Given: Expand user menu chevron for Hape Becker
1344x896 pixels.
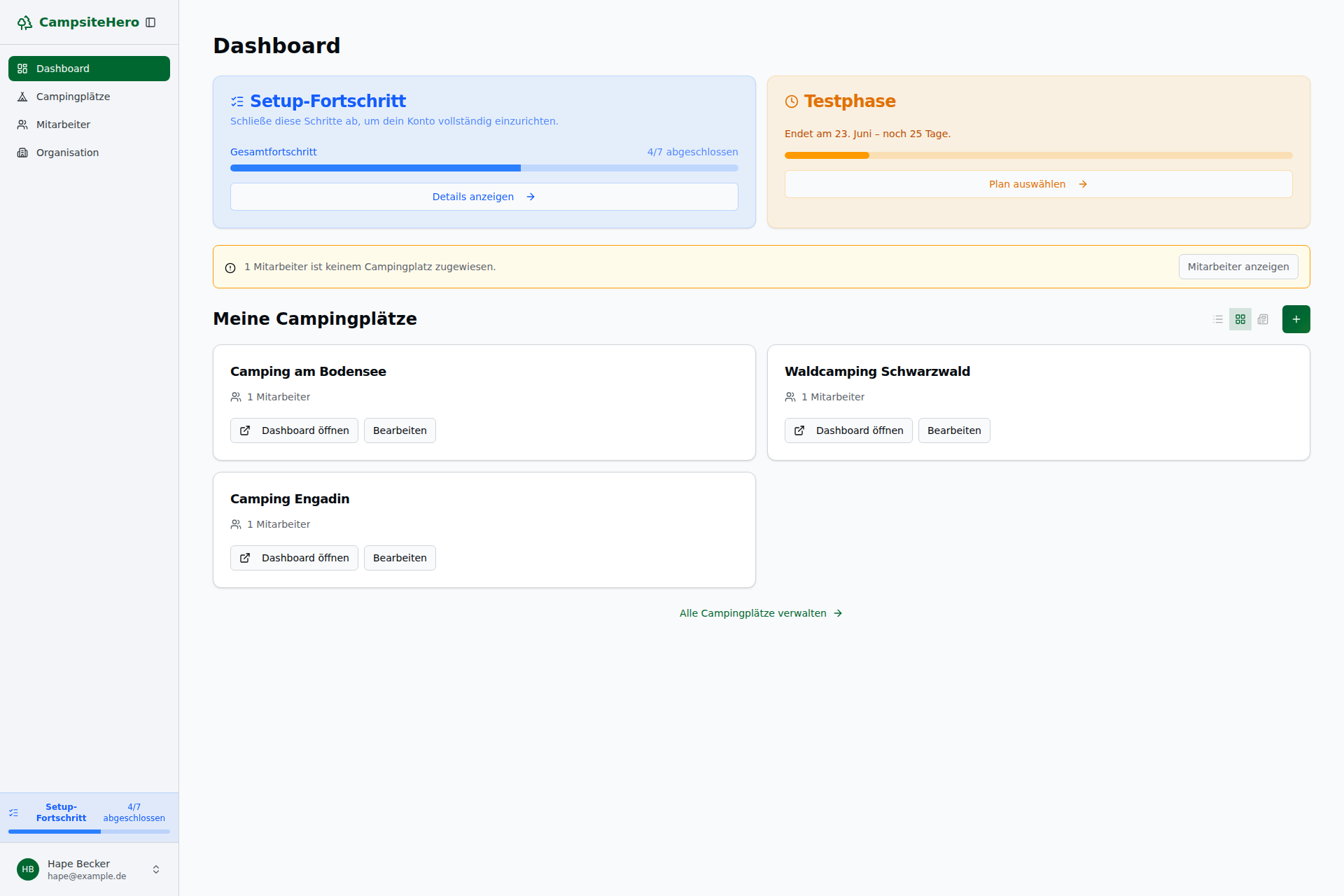Looking at the screenshot, I should [x=156, y=869].
